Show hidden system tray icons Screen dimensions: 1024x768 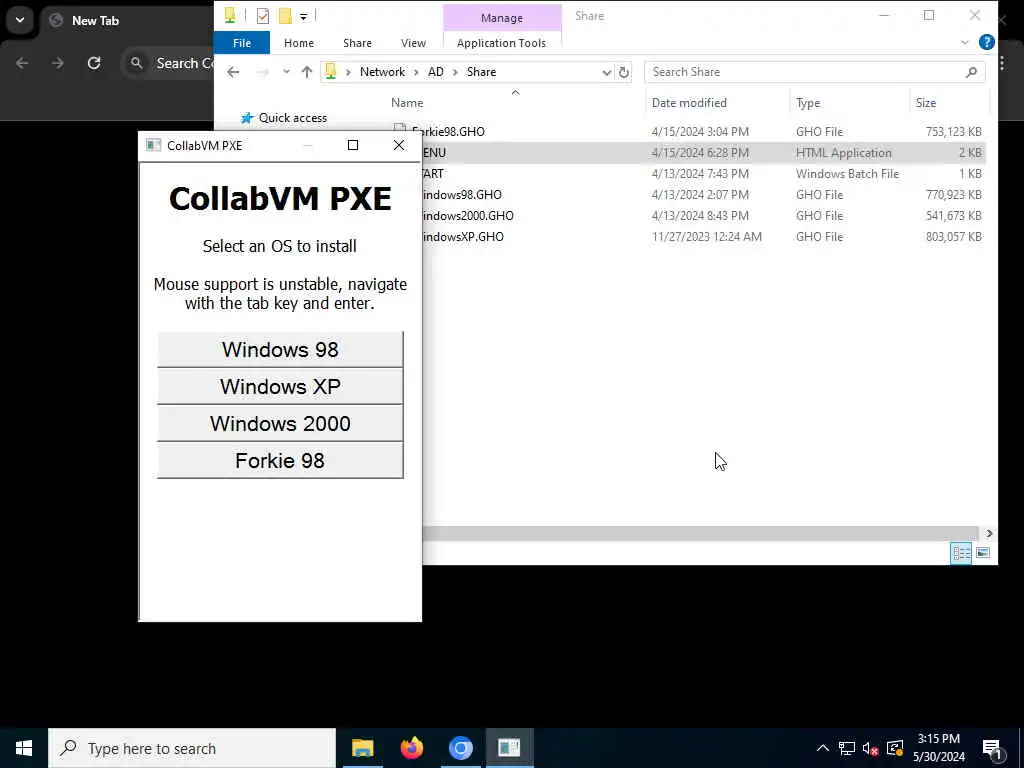[x=823, y=748]
